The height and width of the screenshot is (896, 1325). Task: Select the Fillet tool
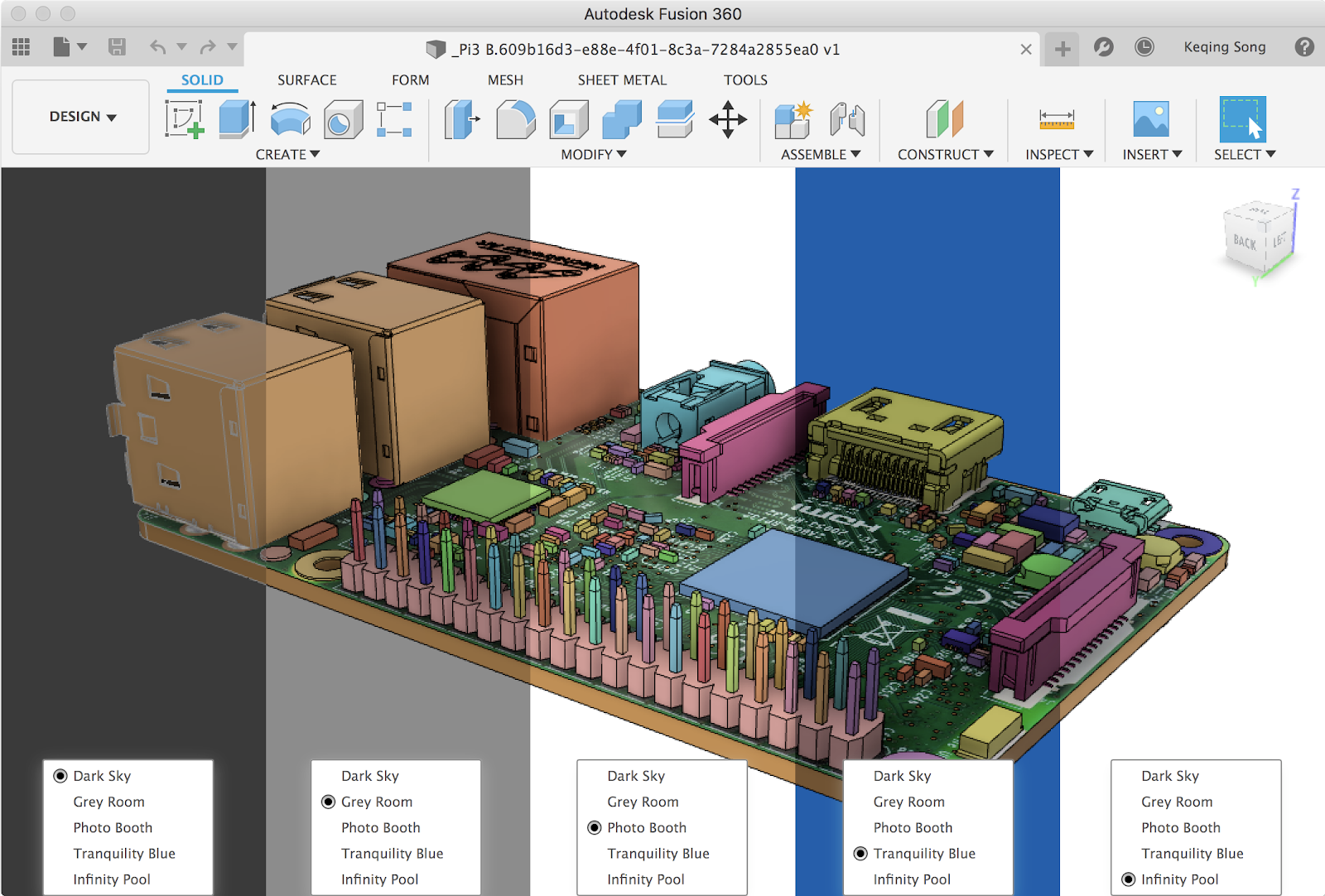coord(515,119)
